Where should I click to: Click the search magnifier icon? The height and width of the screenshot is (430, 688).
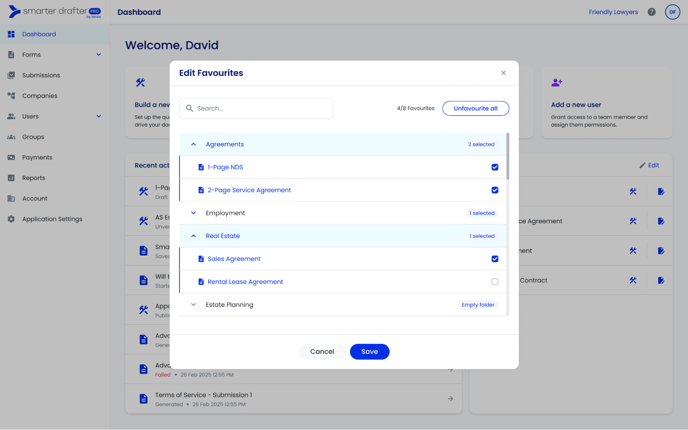pyautogui.click(x=189, y=108)
